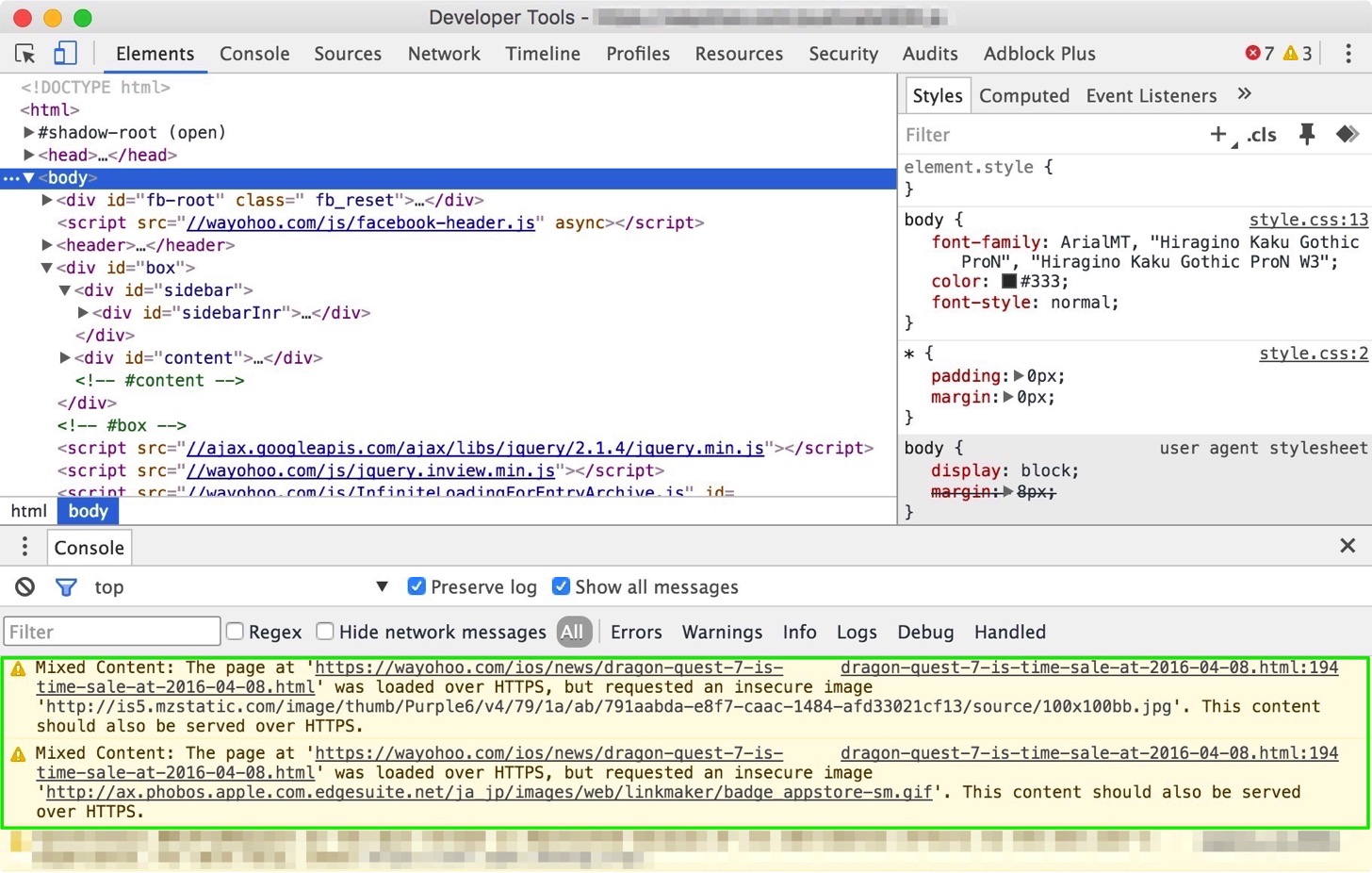Viewport: 1372px width, 873px height.
Task: Open the Profiles tab
Action: [638, 54]
